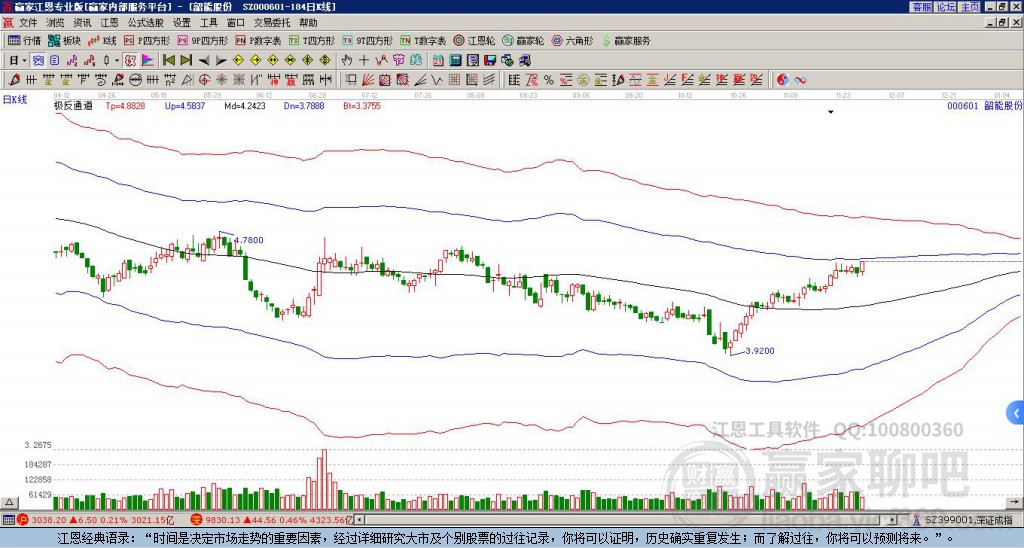Select the percent % retracement tool
This screenshot has width=1024, height=548.
click(549, 80)
